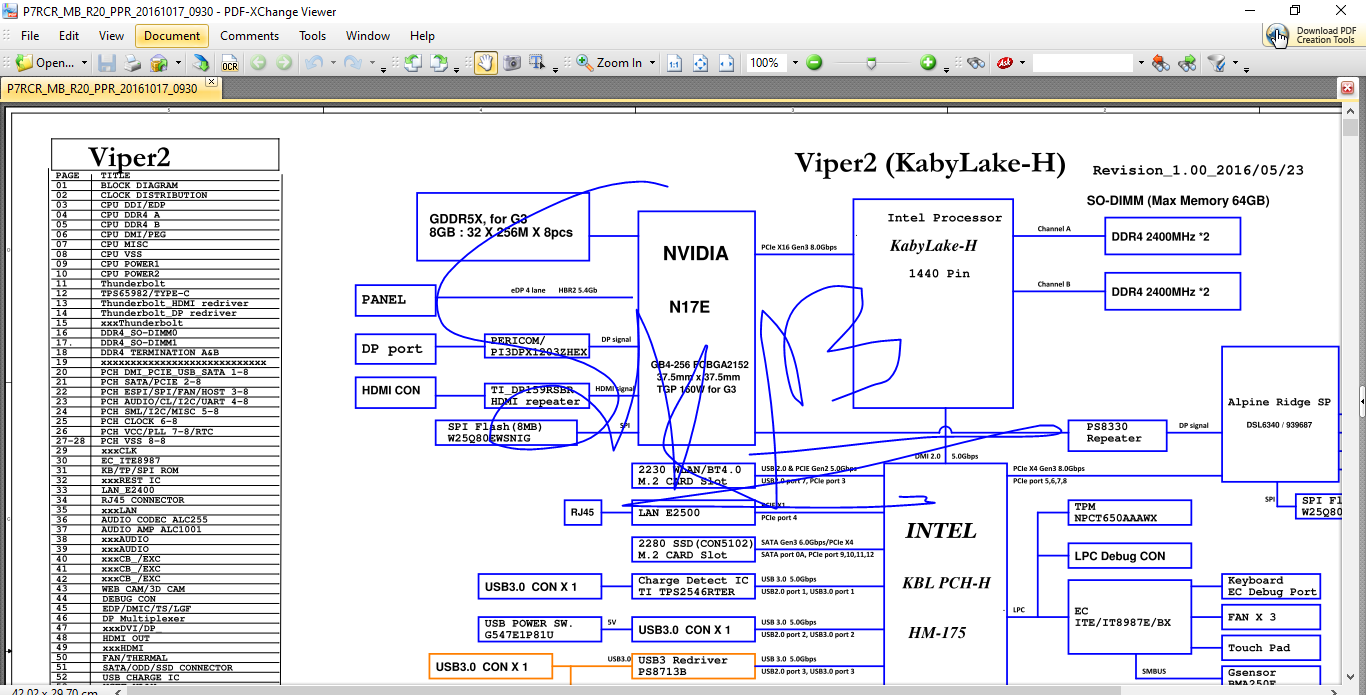
Task: Click the Fit Page icon
Action: [700, 63]
